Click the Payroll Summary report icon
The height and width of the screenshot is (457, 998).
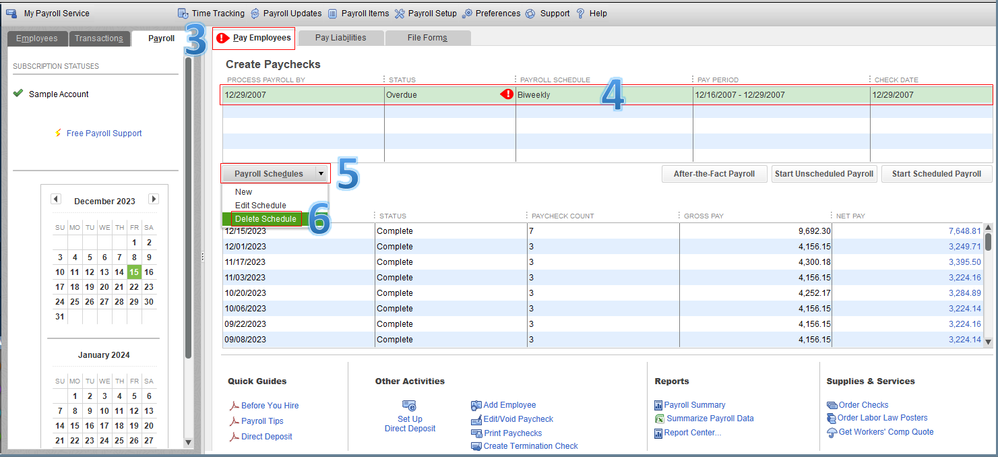point(659,405)
